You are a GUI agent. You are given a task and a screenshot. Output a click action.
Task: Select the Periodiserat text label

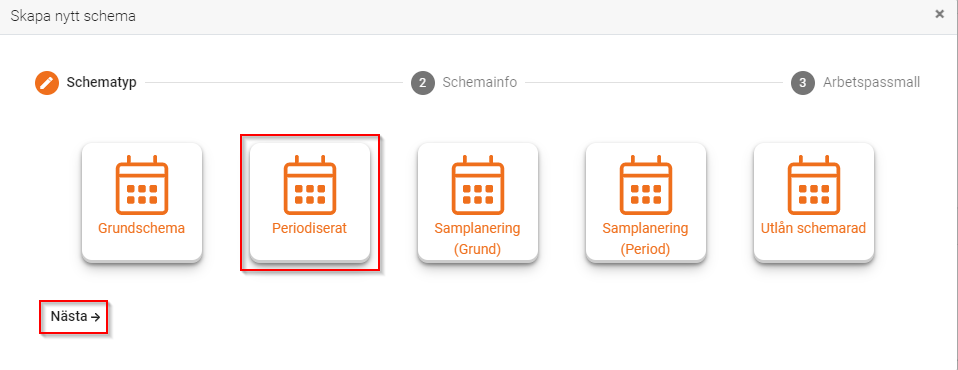click(x=310, y=229)
